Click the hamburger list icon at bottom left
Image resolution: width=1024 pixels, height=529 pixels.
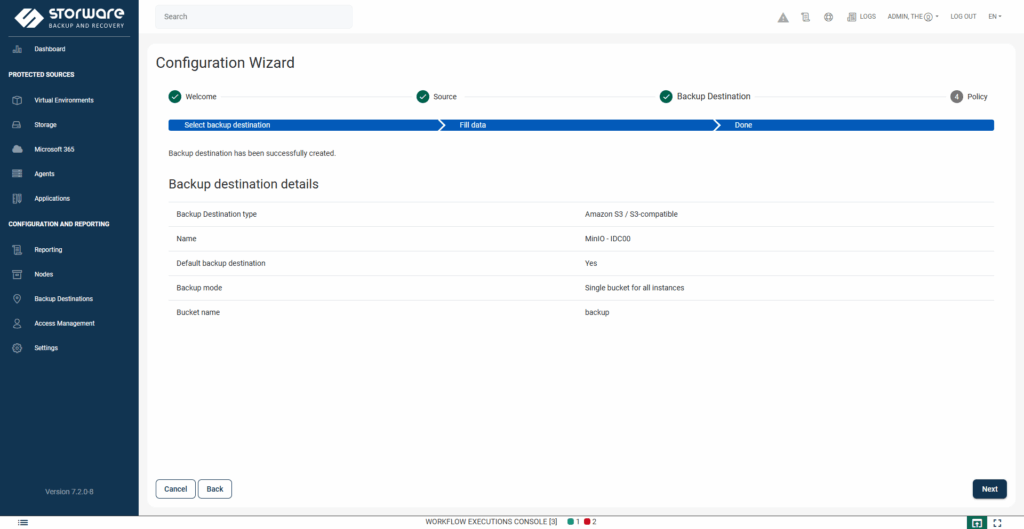(23, 522)
